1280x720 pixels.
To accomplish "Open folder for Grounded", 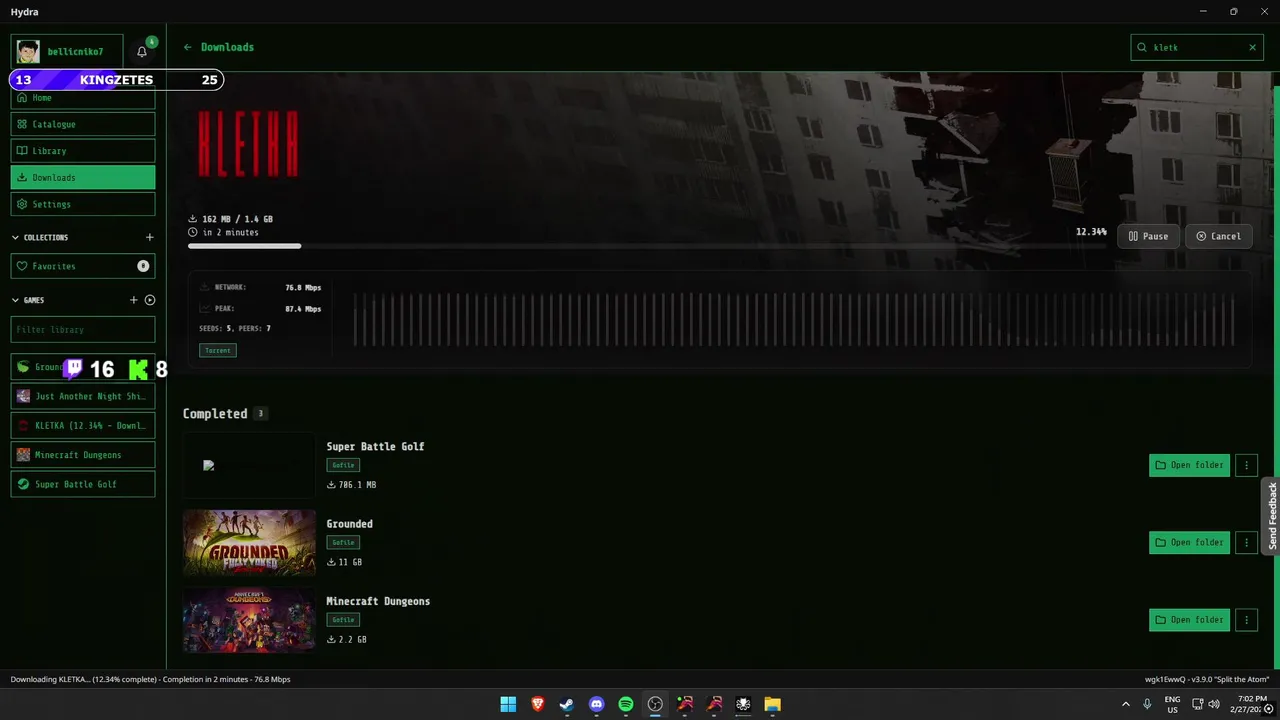I will click(1189, 542).
